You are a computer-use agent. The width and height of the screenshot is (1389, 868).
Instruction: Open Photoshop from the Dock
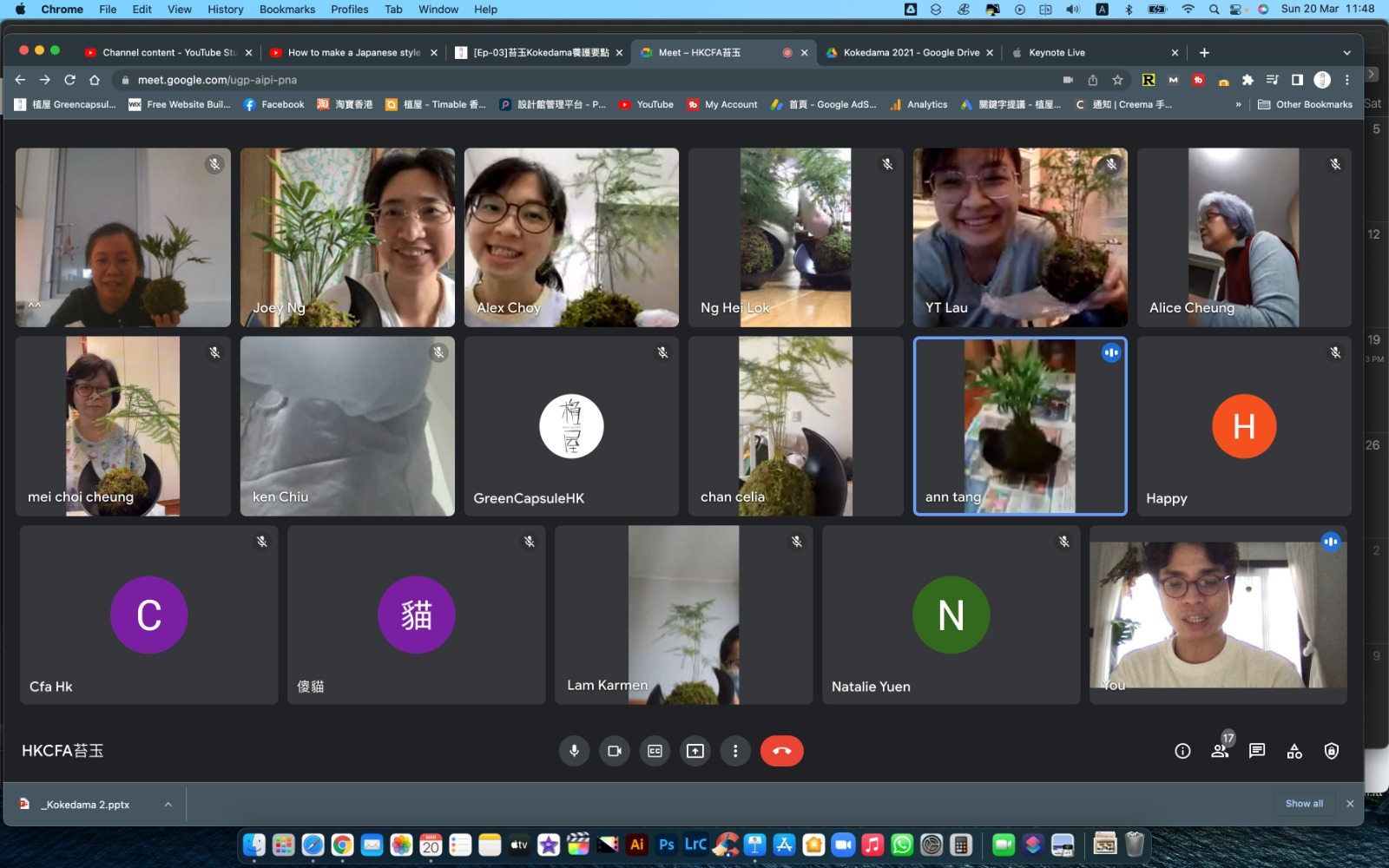(667, 845)
